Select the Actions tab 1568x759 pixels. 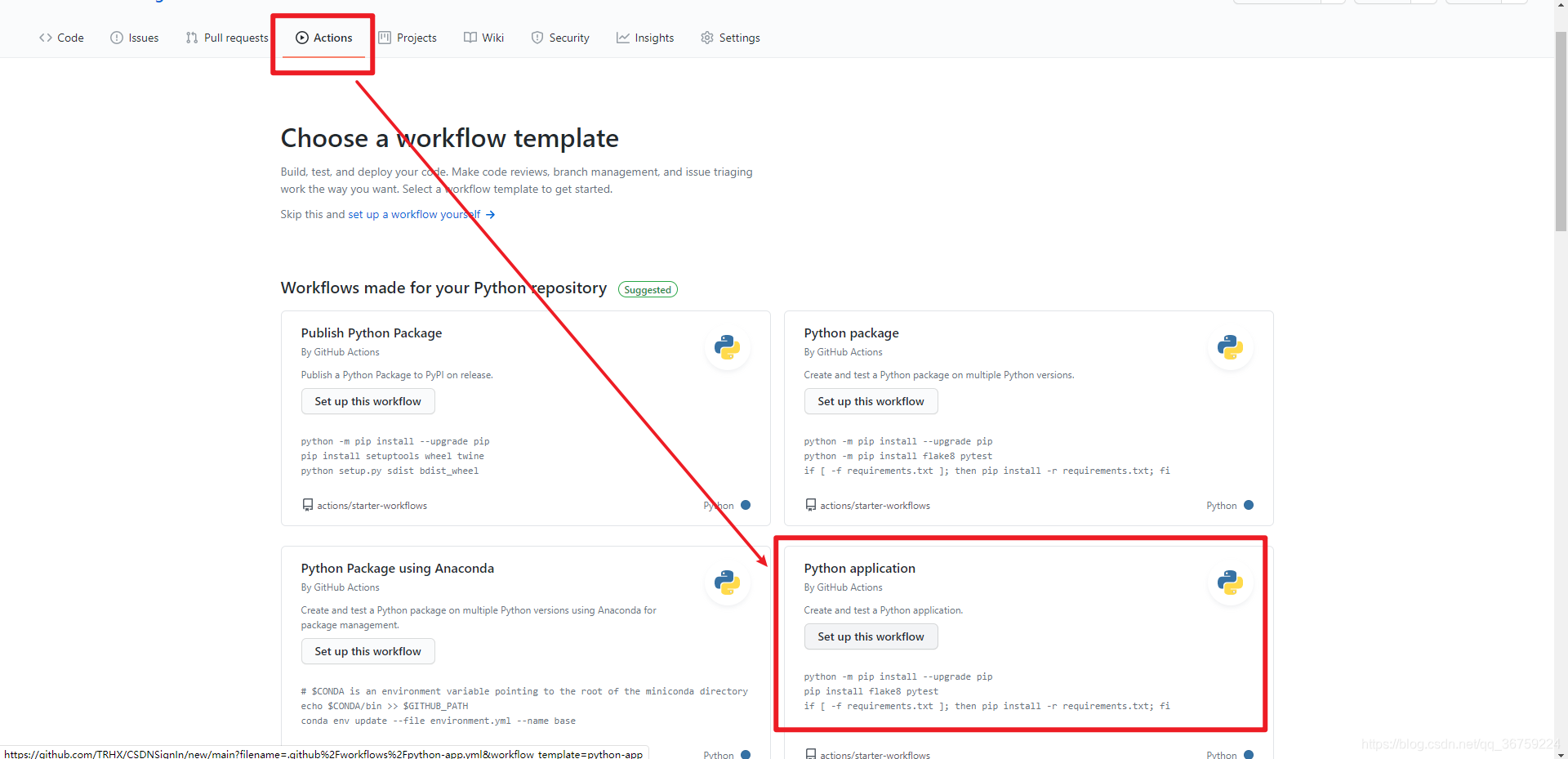pyautogui.click(x=324, y=38)
